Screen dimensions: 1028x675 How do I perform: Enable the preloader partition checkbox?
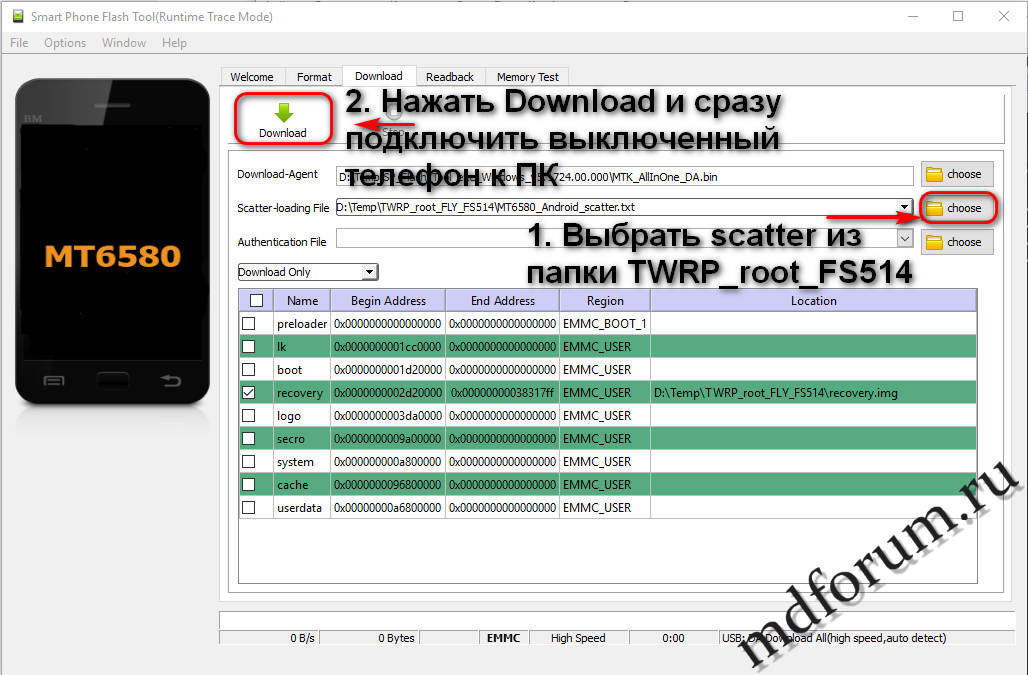(x=249, y=324)
